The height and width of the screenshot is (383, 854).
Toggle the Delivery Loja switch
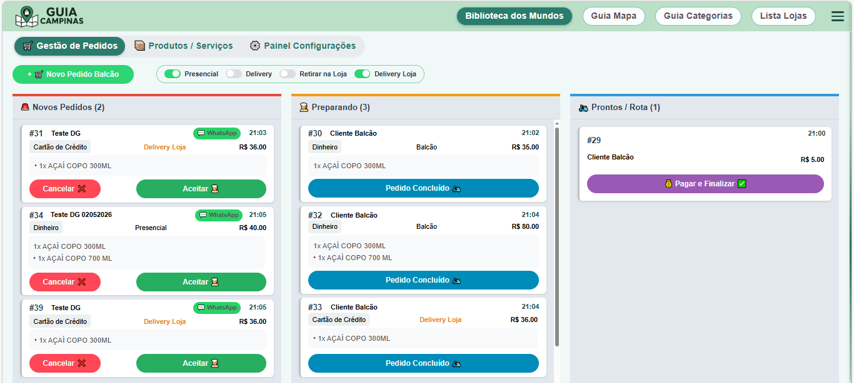(362, 74)
